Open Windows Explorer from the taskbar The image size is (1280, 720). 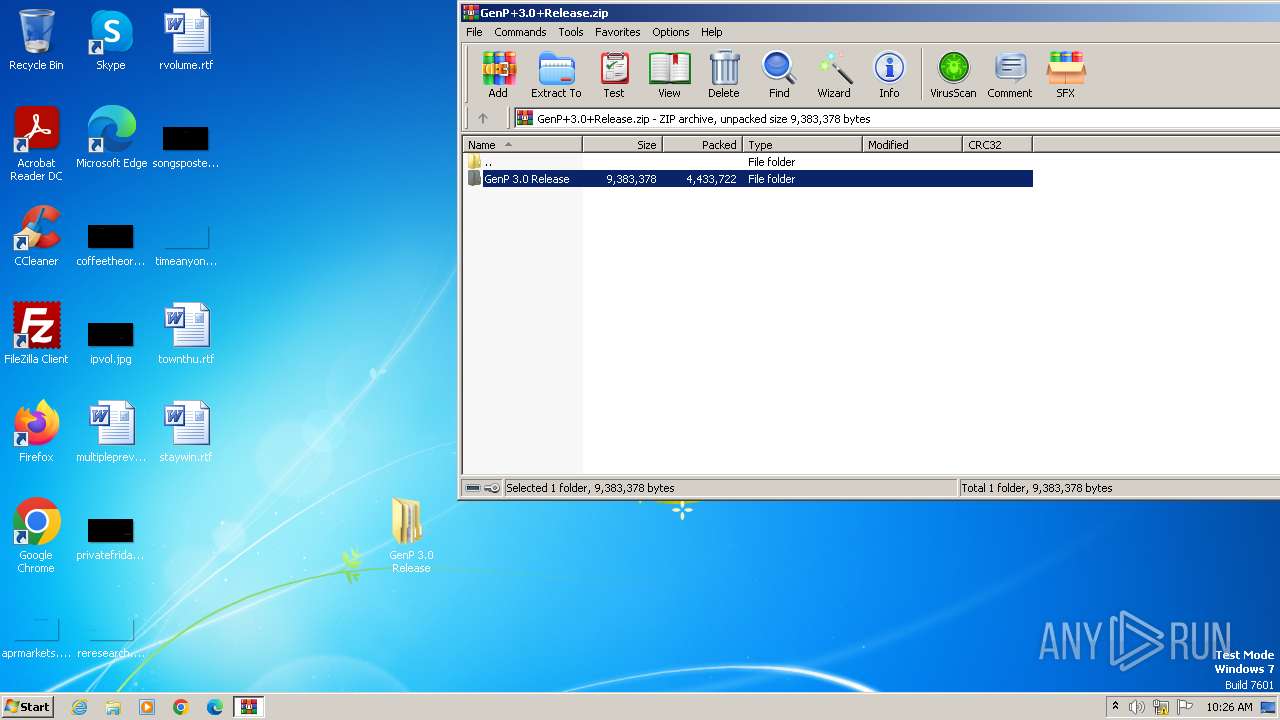113,707
